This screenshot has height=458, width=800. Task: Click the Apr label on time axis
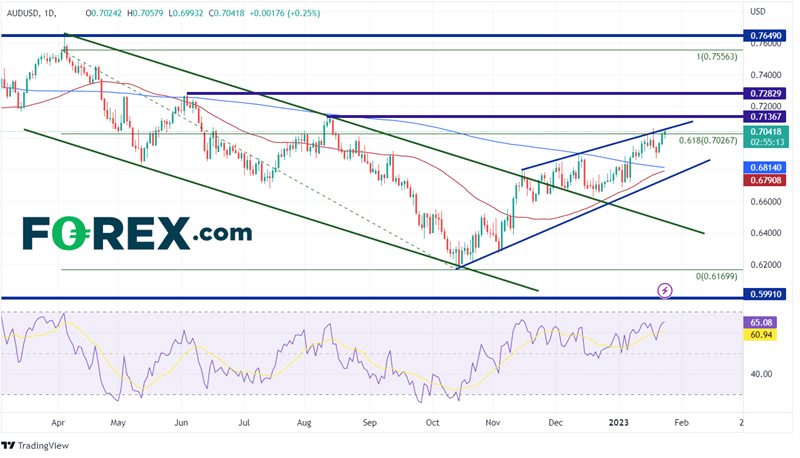click(58, 423)
